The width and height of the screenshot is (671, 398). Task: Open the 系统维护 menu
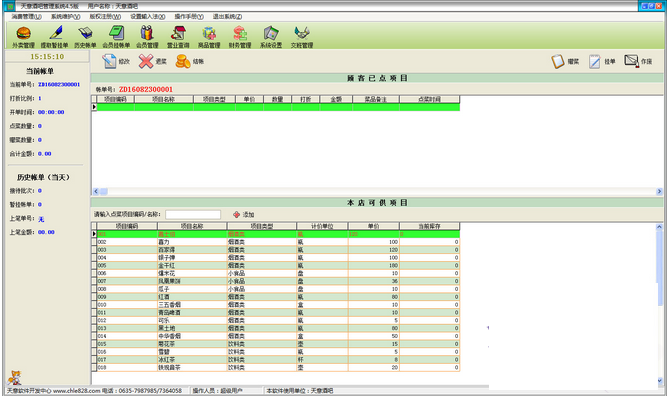pyautogui.click(x=65, y=16)
